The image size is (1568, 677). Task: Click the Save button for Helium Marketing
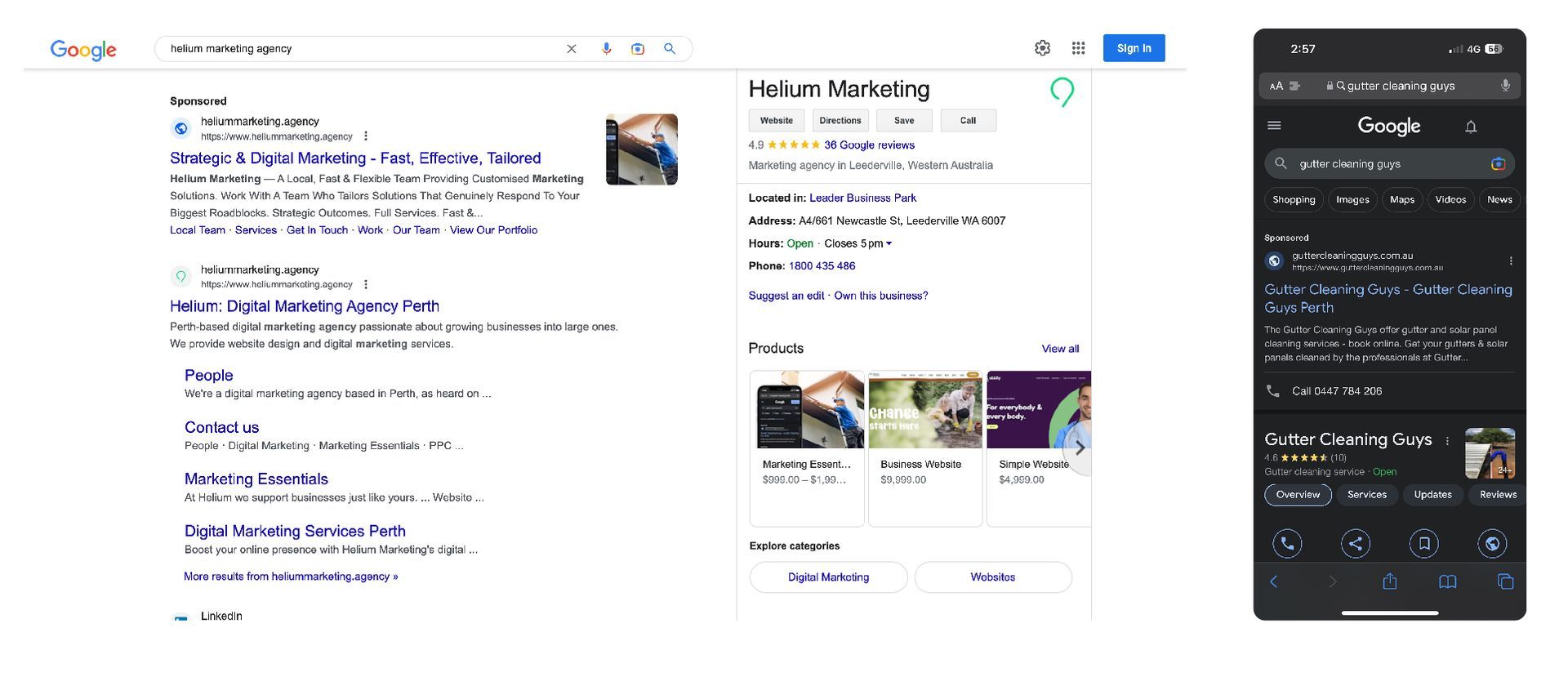point(904,121)
